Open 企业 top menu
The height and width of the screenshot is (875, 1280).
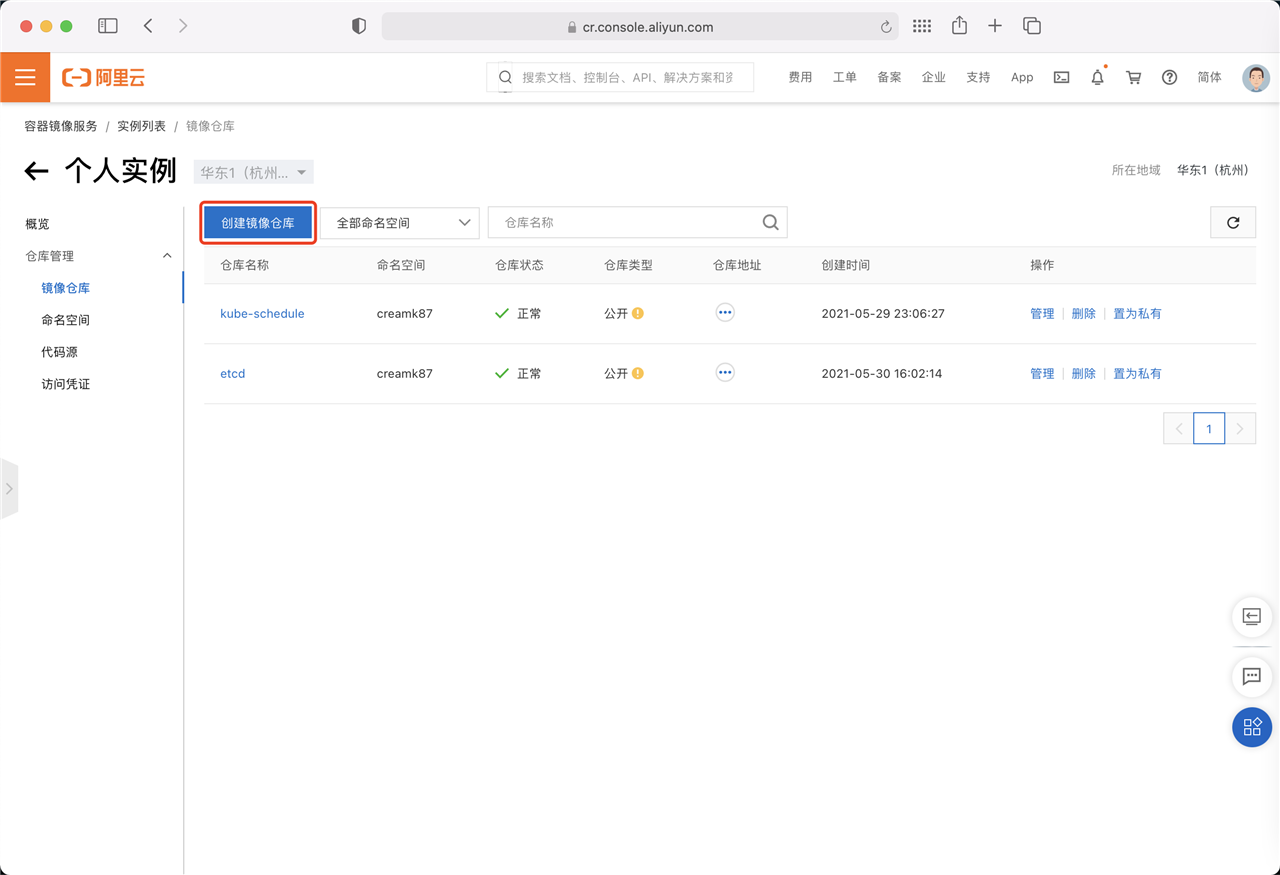coord(934,77)
